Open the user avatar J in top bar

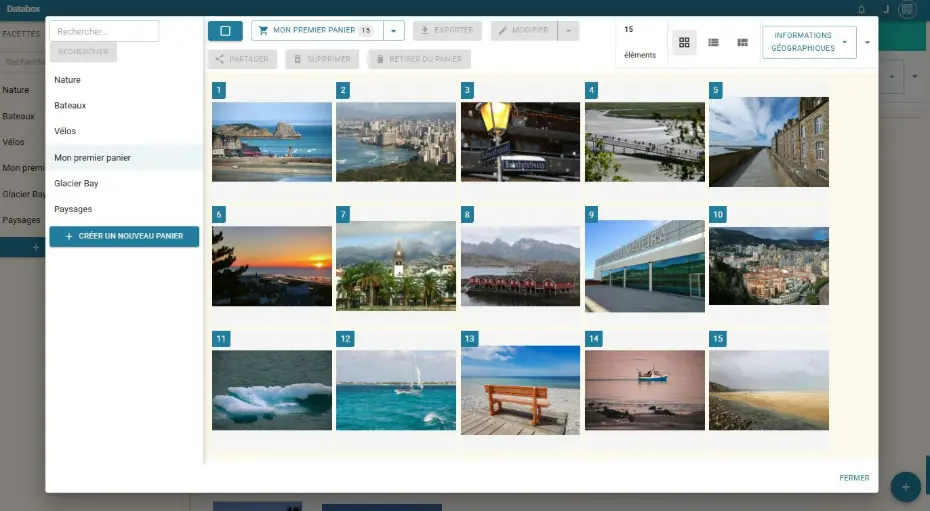(x=886, y=9)
